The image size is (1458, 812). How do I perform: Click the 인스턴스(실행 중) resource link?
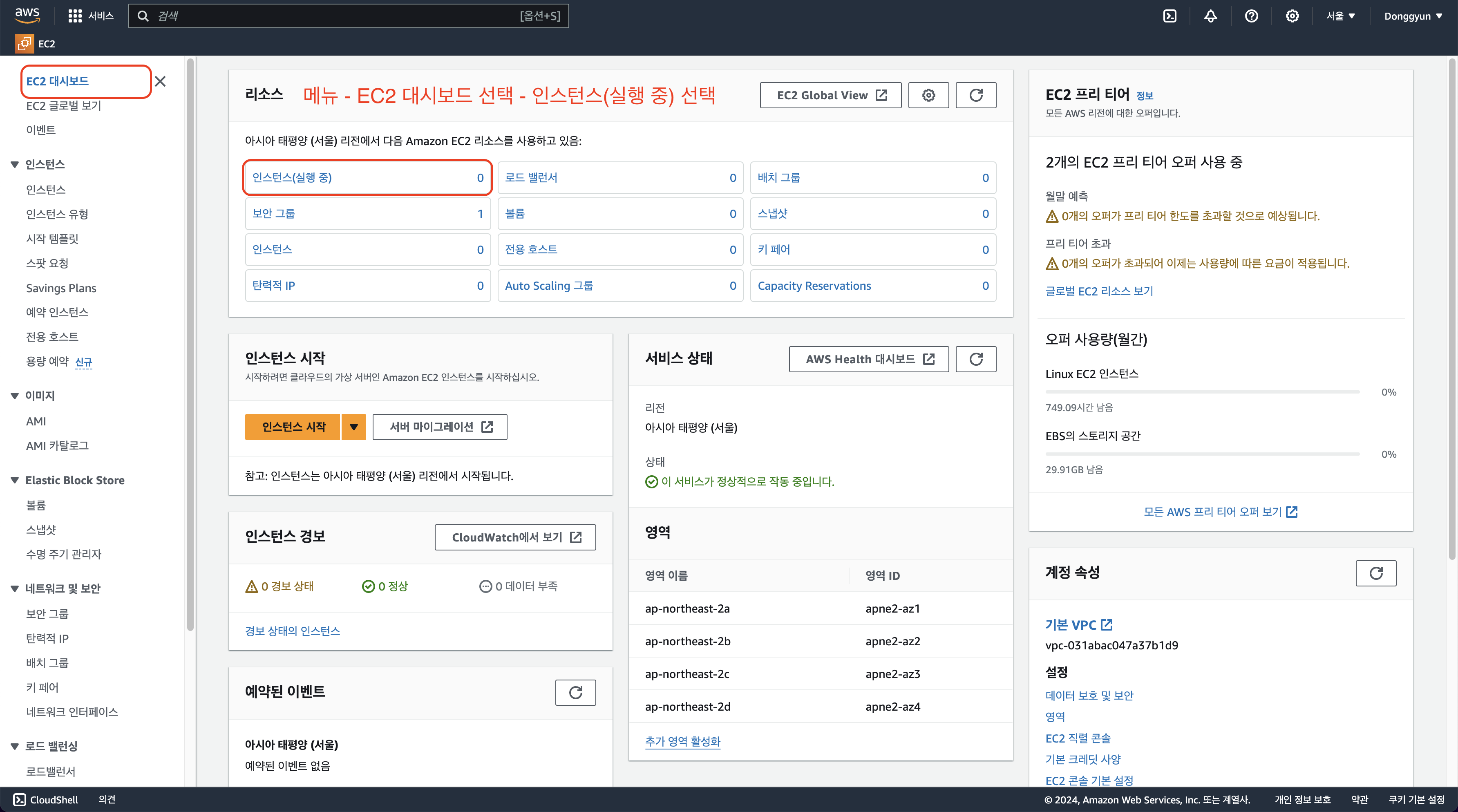click(292, 178)
